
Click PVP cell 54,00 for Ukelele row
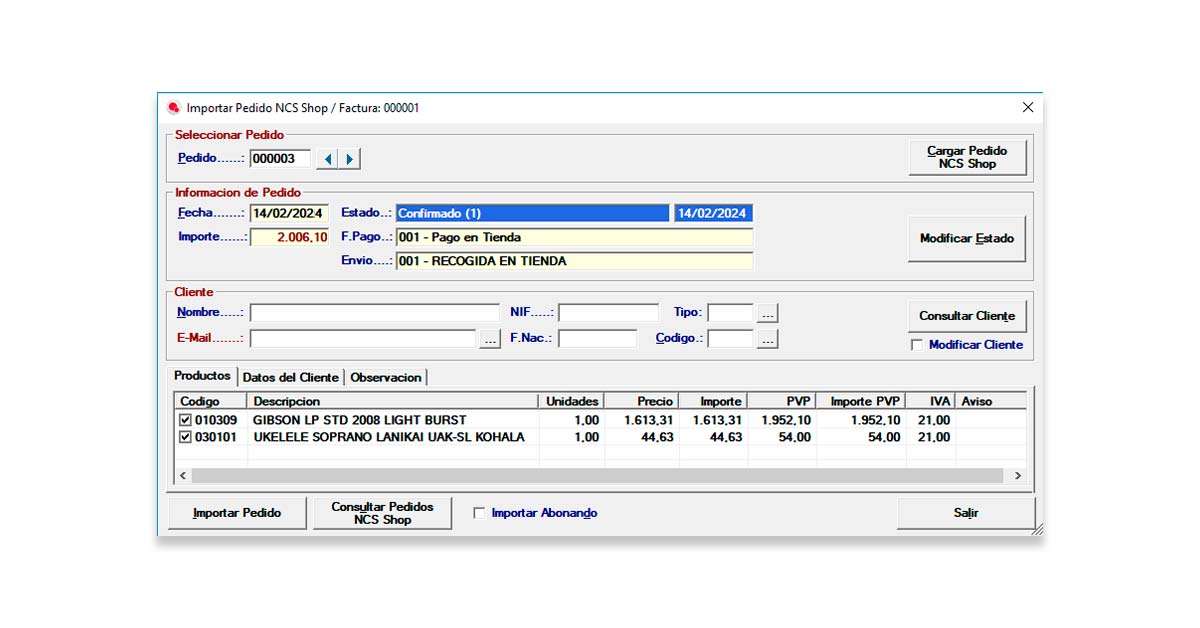(x=794, y=437)
